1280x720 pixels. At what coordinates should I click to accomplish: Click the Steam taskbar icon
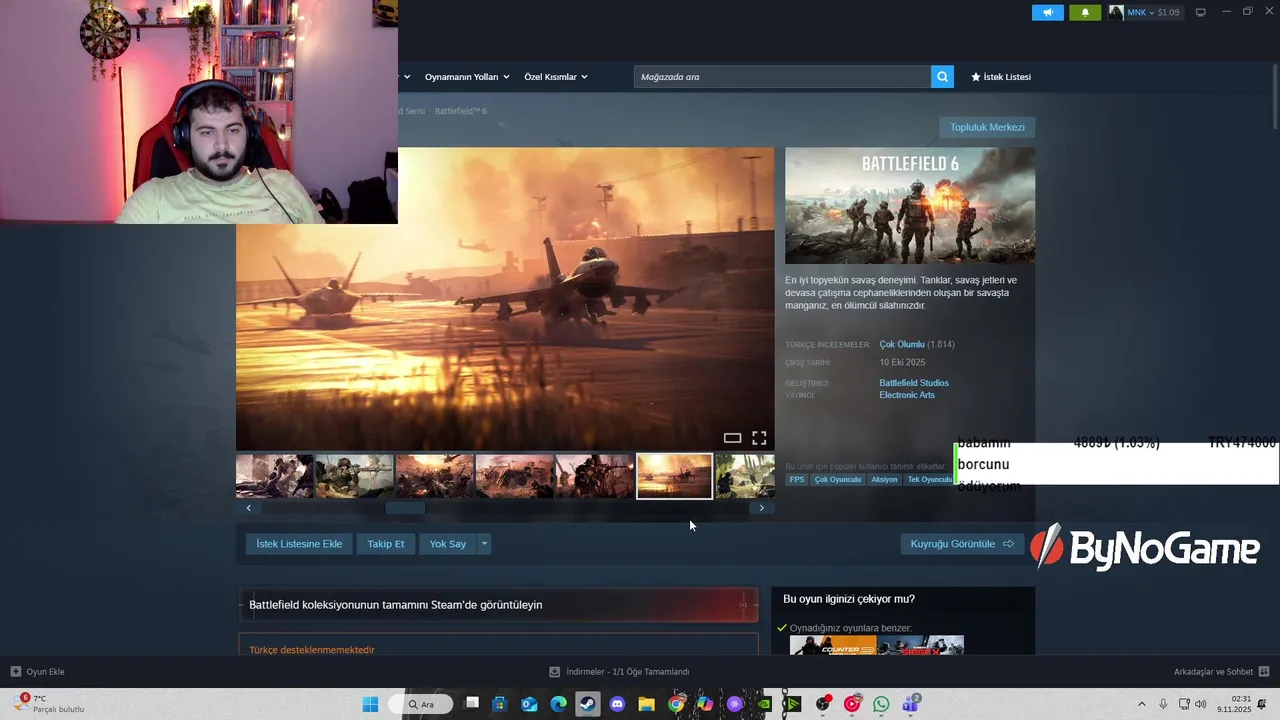(x=588, y=704)
